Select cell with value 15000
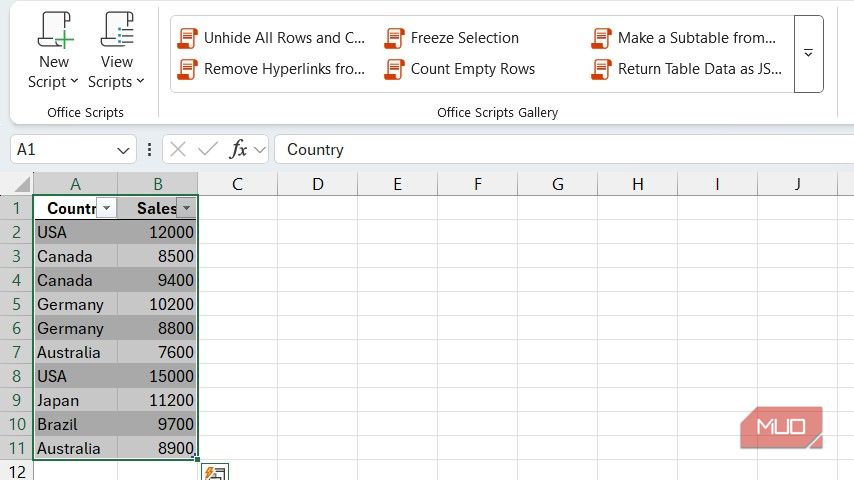854x480 pixels. [157, 376]
